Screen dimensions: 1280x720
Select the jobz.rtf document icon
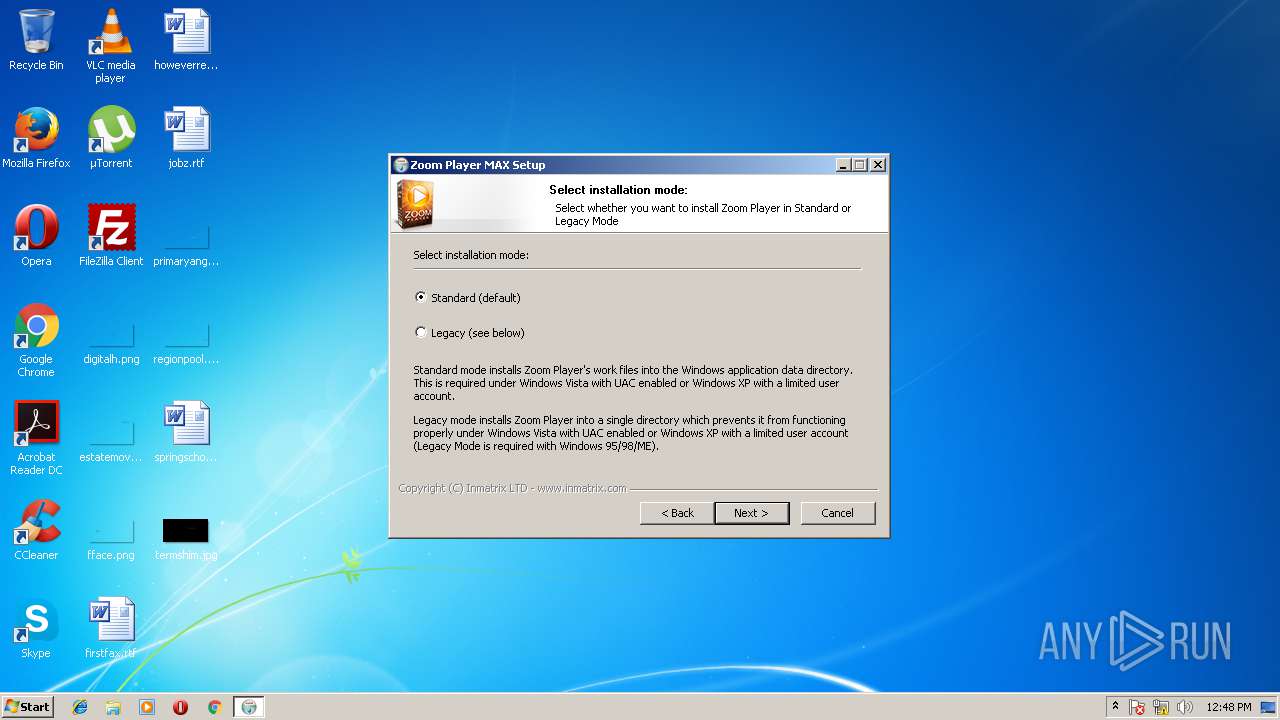pos(186,138)
